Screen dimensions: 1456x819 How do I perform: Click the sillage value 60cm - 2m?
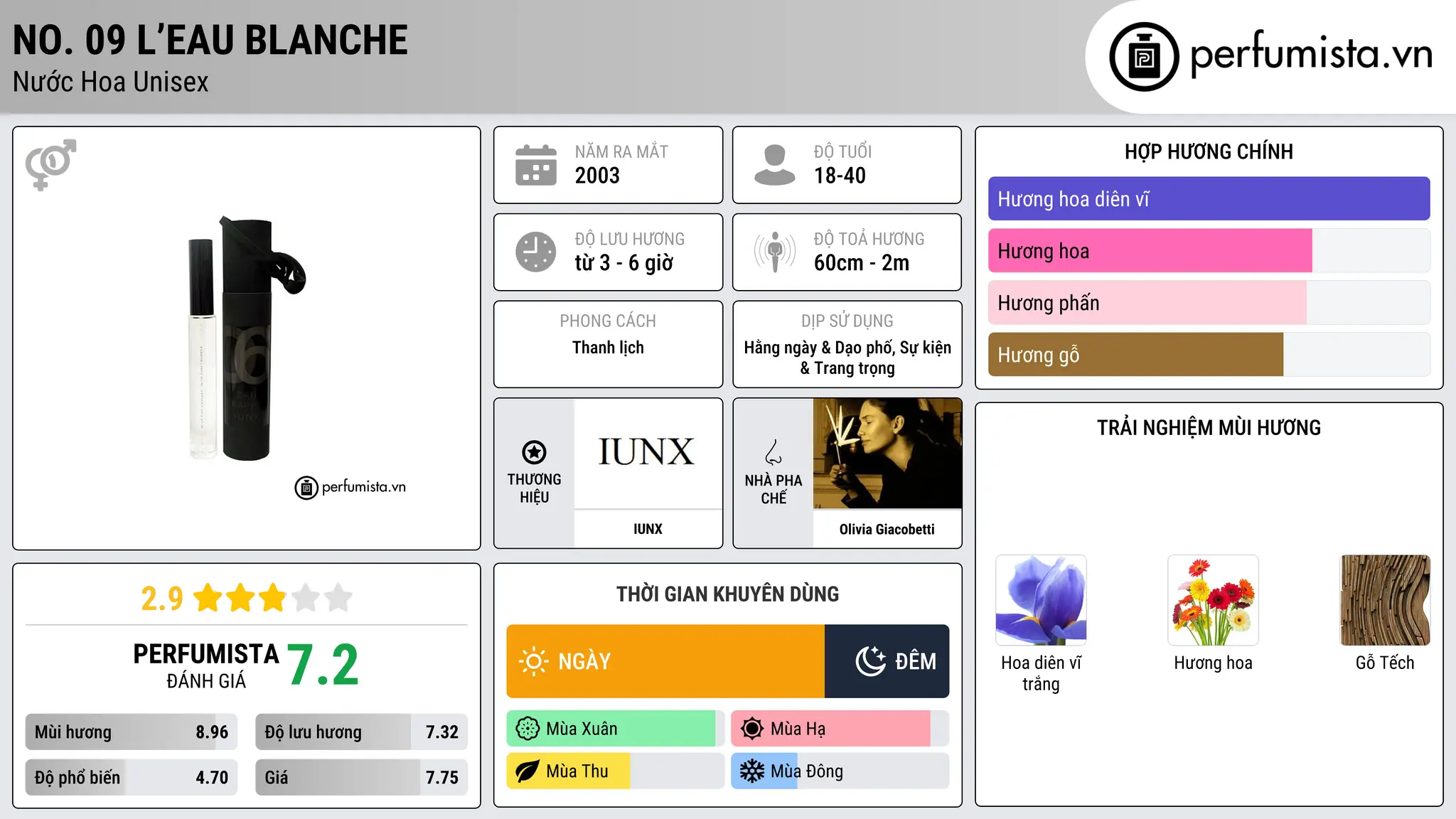coord(862,263)
